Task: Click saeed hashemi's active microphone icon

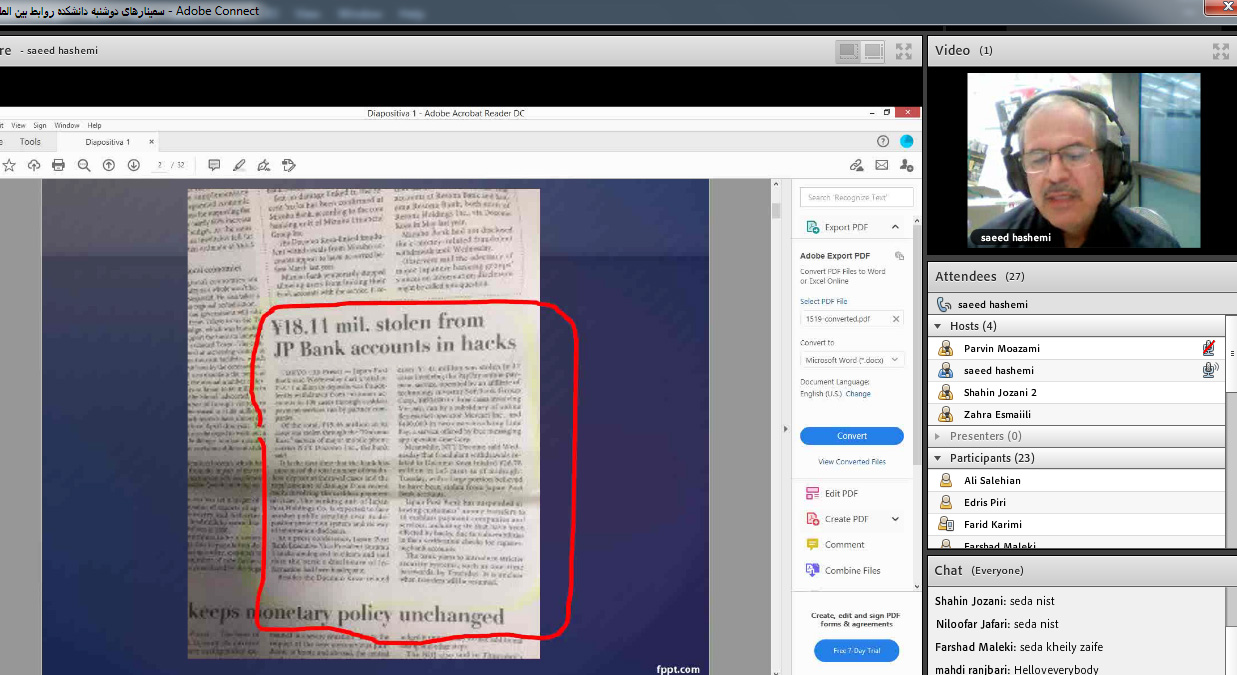Action: click(x=1209, y=370)
